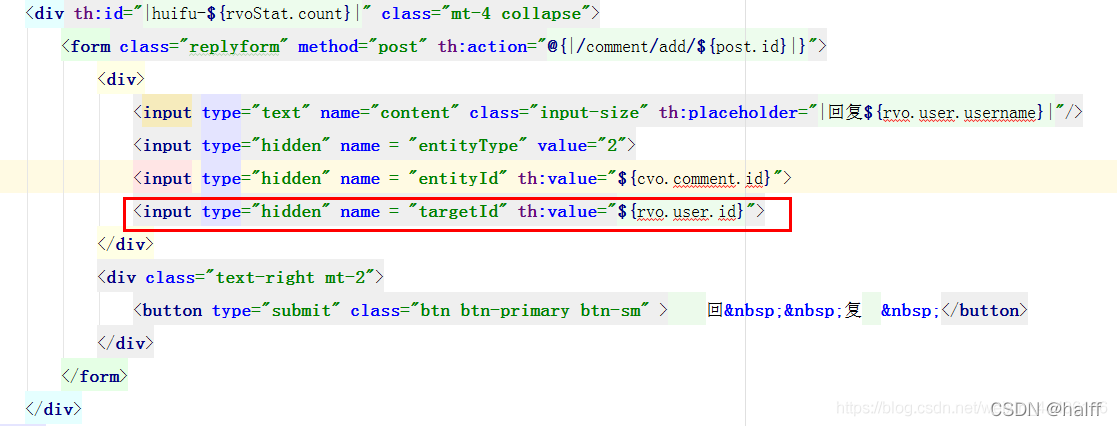Select the "targetId" name value
Screen dimensions: 1117x426
[x=458, y=212]
